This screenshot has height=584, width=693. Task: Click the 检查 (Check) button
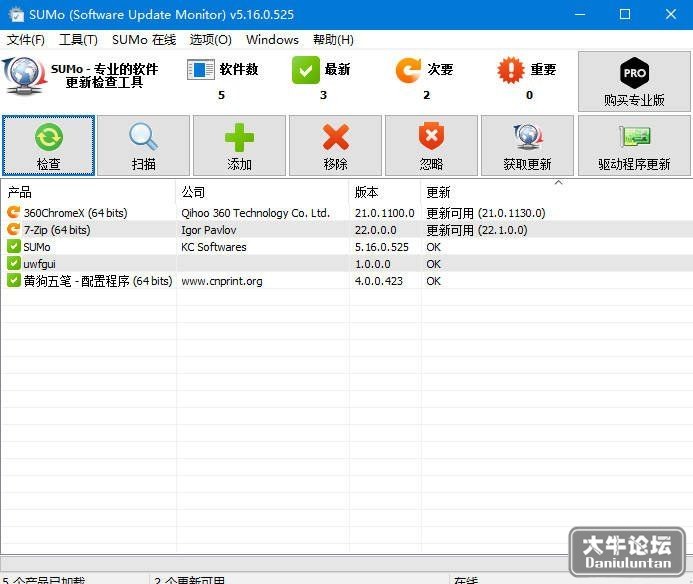coord(48,145)
